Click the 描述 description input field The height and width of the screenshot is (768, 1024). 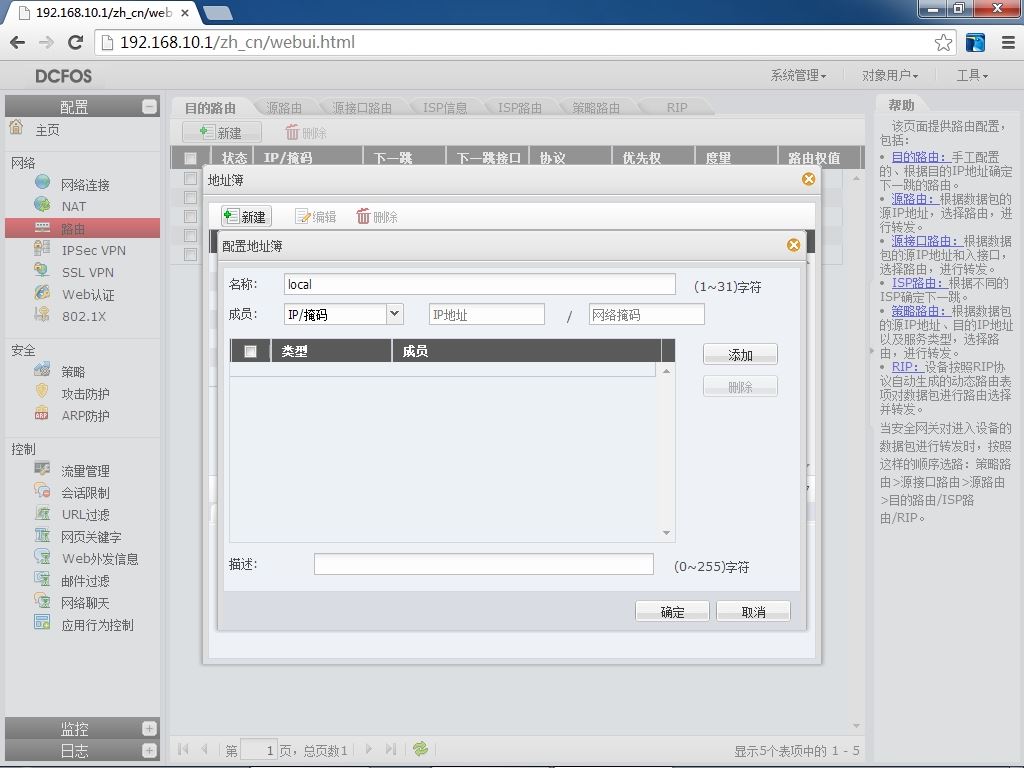(x=483, y=564)
